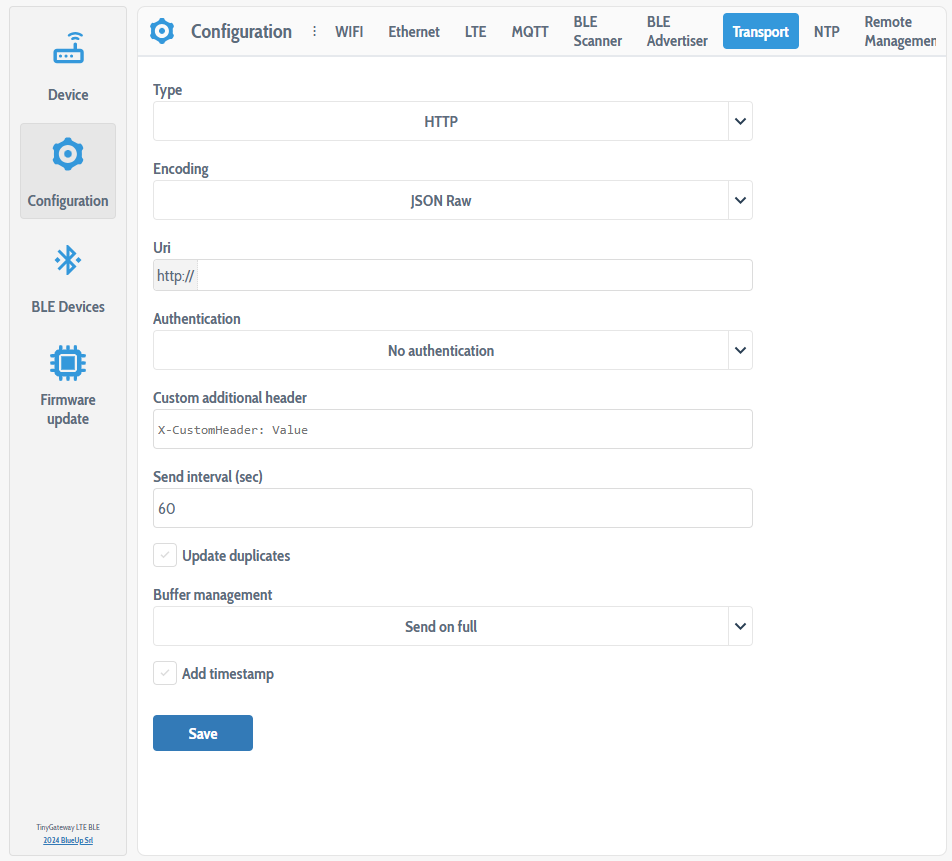Open Firmware update chip icon
Screen dimensions: 952x861
click(x=68, y=361)
